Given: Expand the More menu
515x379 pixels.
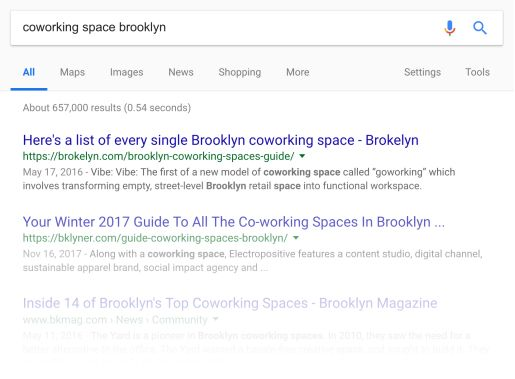Looking at the screenshot, I should [x=298, y=72].
